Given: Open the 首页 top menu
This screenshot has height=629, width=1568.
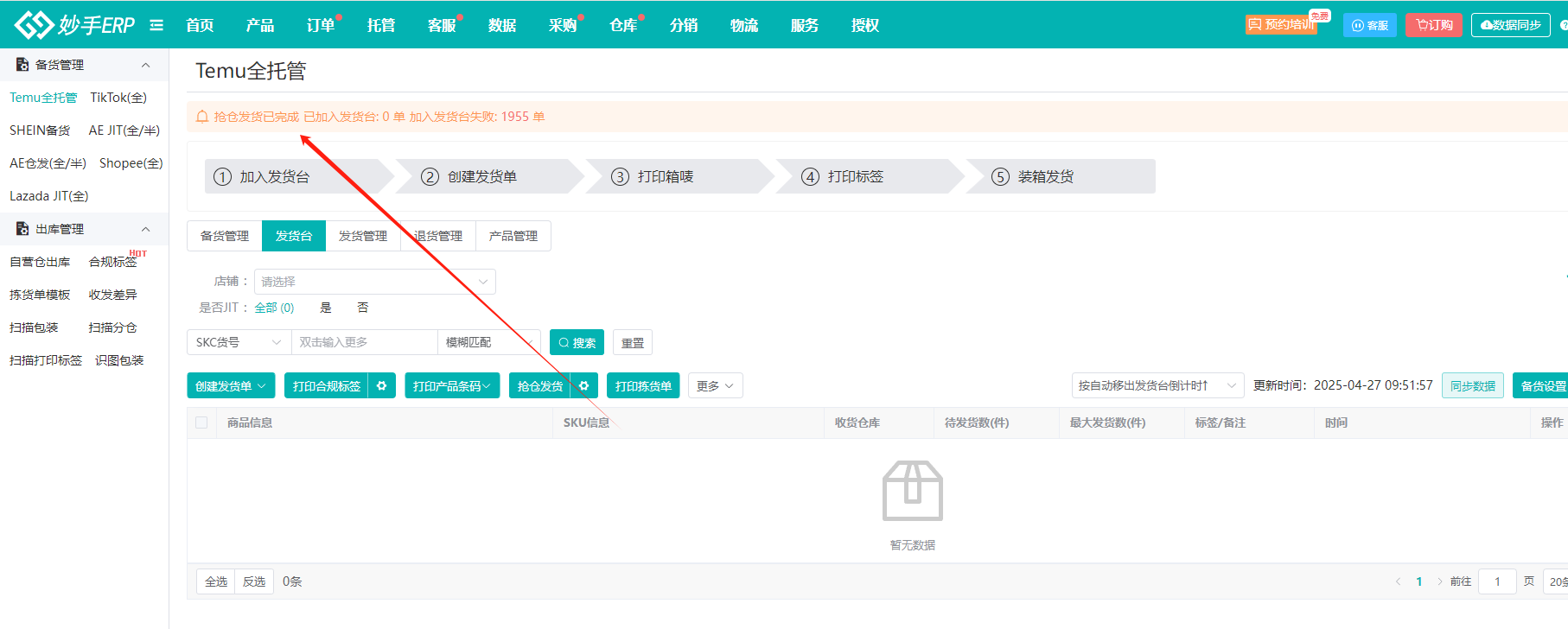Looking at the screenshot, I should [x=200, y=25].
